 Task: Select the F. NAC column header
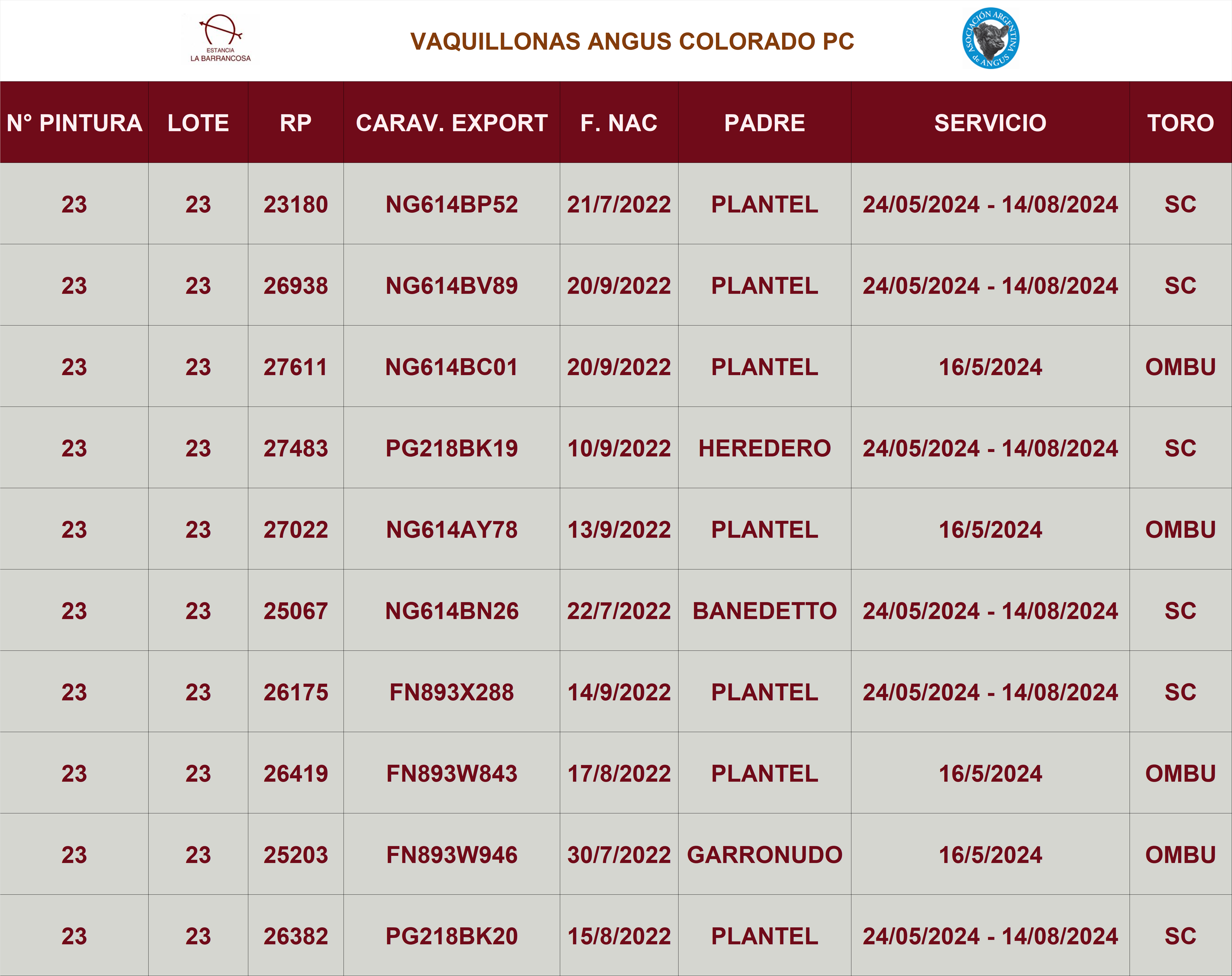coord(619,123)
